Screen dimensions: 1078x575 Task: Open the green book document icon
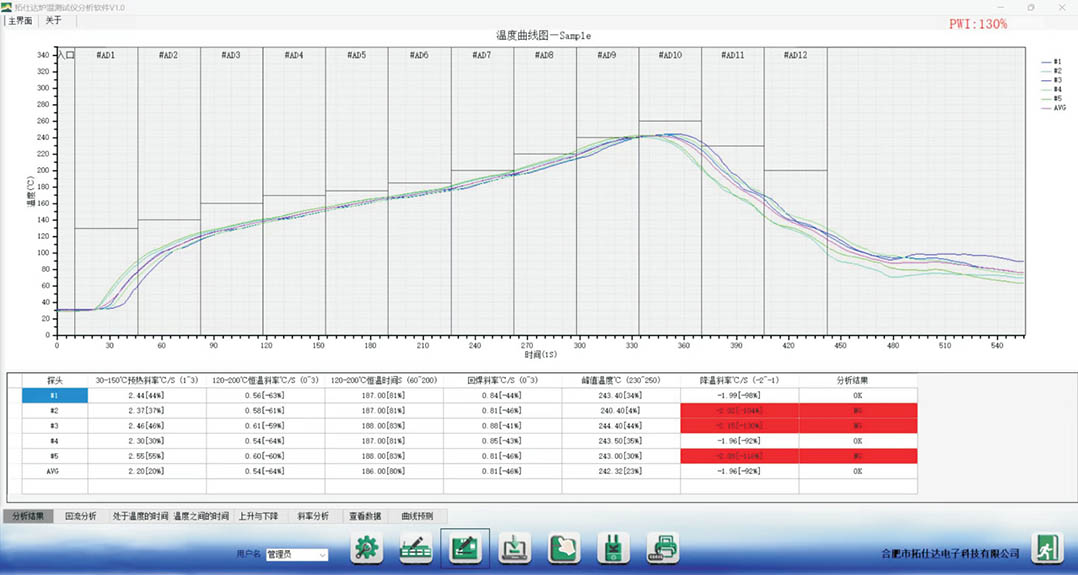[563, 548]
